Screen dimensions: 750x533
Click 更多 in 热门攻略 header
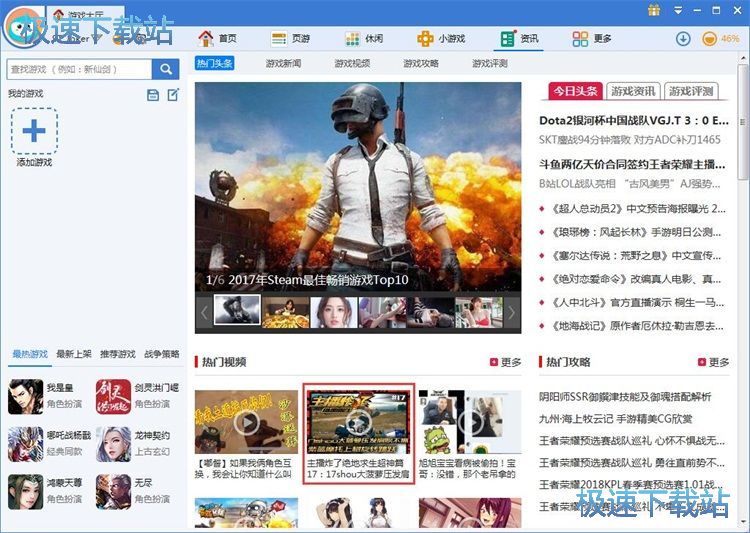(x=714, y=362)
